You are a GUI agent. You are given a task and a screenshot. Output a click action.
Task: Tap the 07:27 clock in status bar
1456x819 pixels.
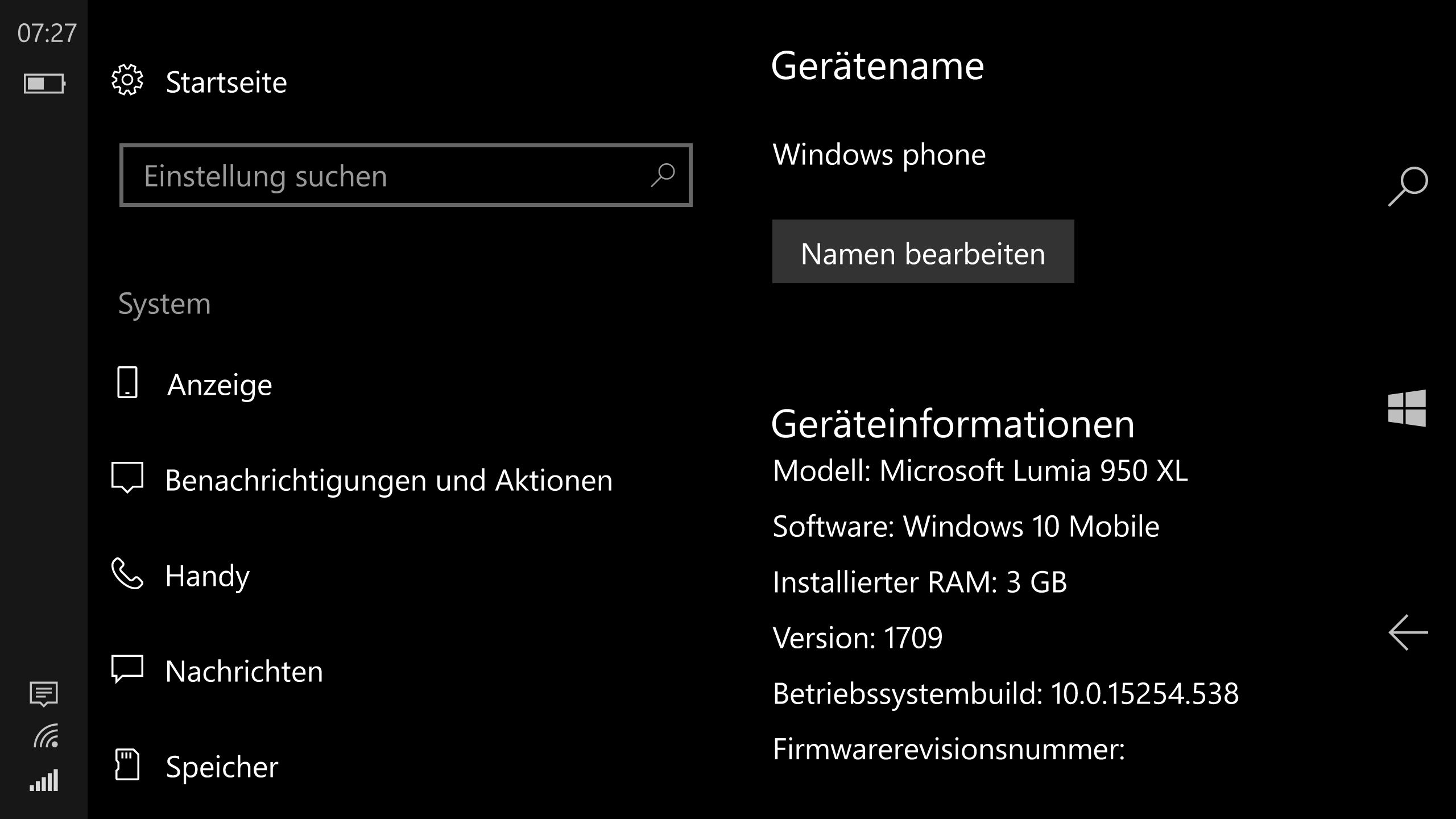47,33
